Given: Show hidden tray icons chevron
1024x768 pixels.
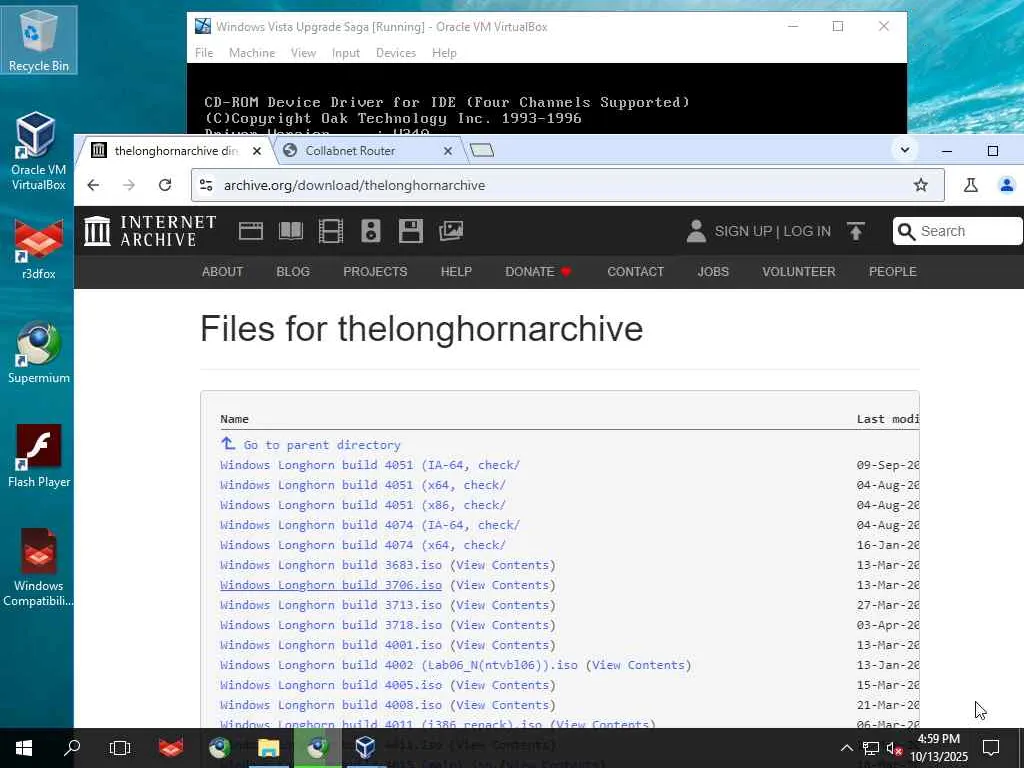Looking at the screenshot, I should click(x=846, y=748).
